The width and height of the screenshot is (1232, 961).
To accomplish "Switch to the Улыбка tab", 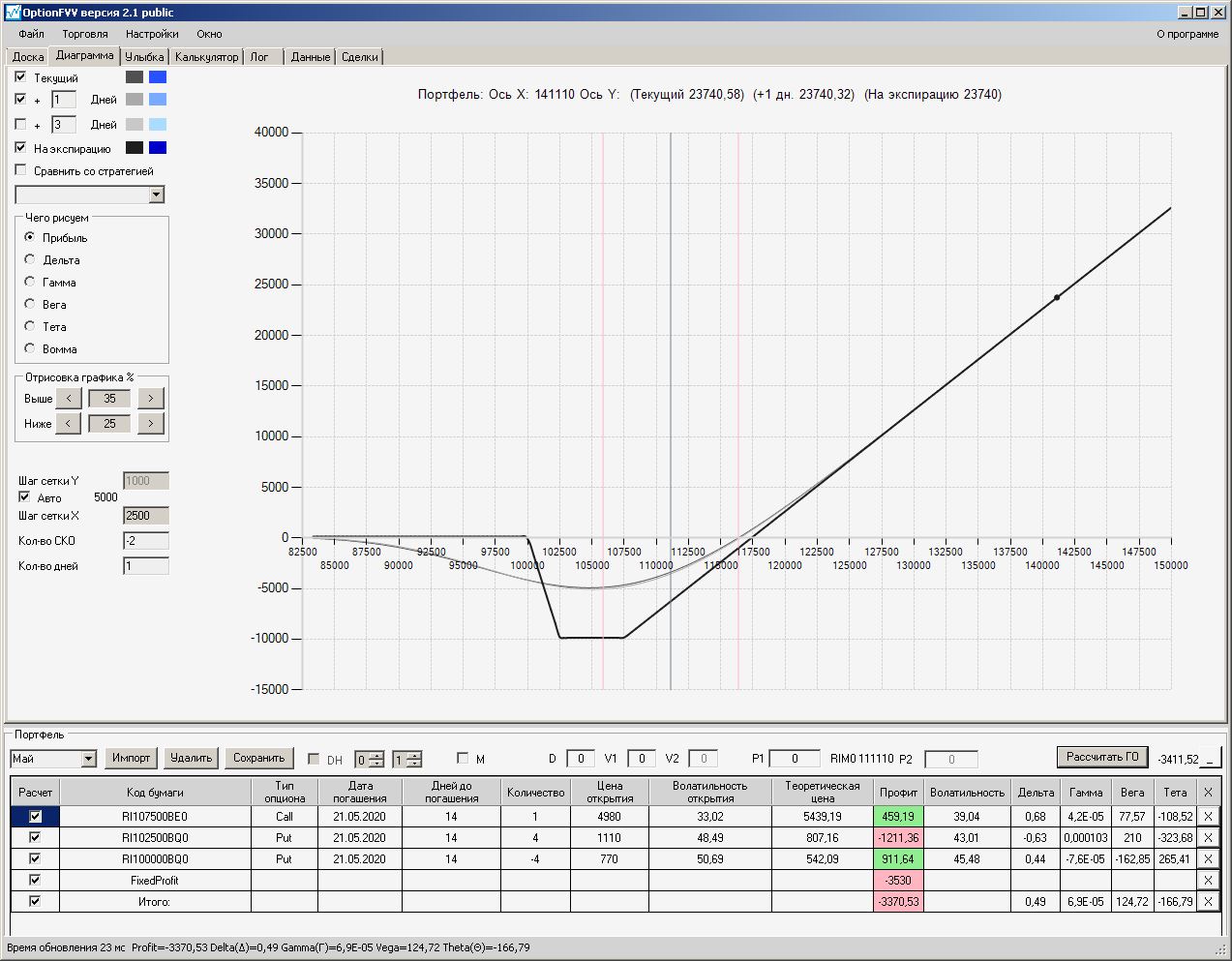I will pos(145,57).
